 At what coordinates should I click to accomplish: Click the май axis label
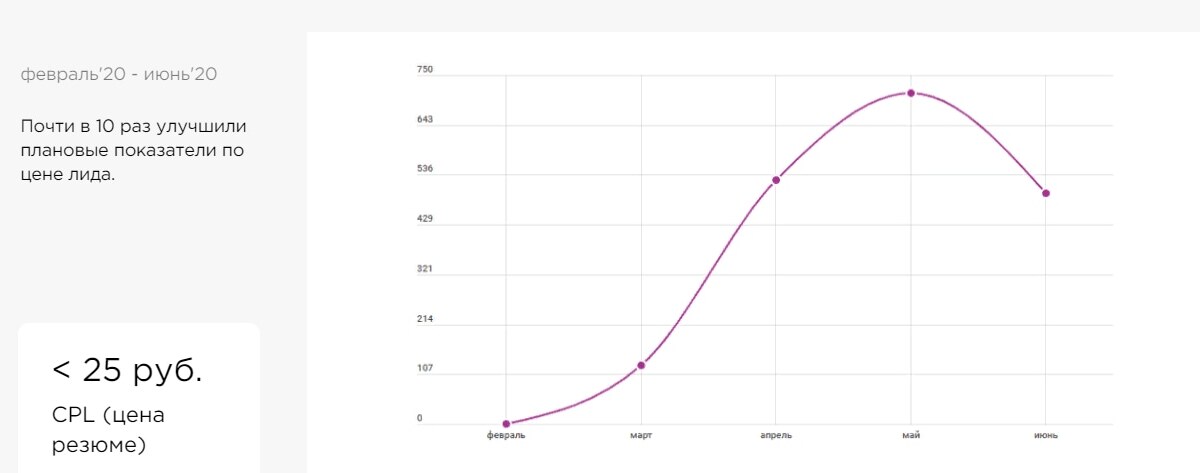tap(911, 436)
